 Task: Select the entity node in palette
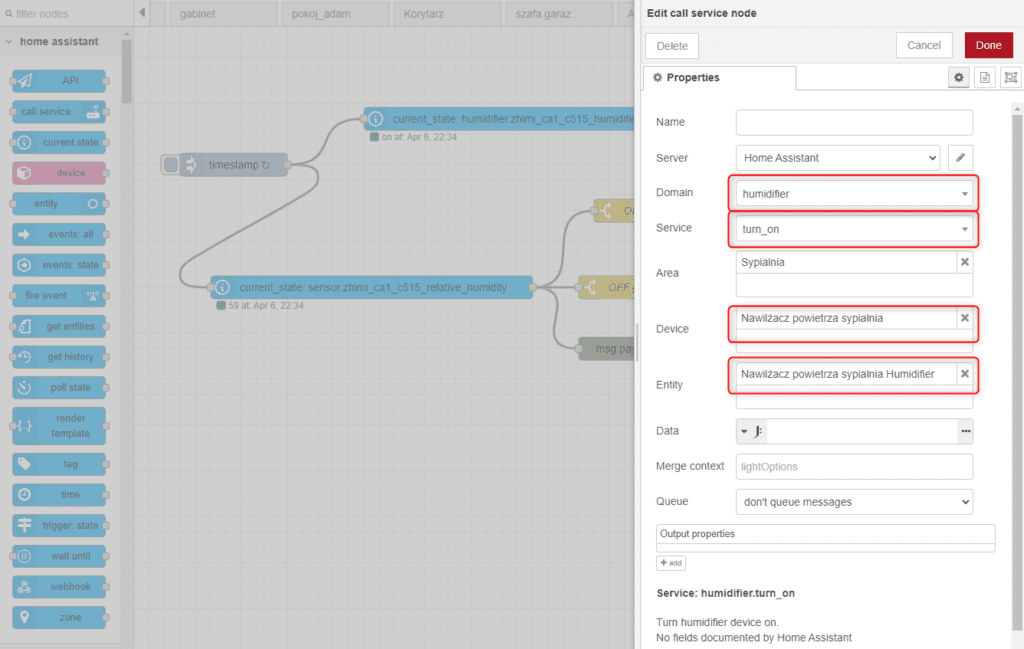pos(57,203)
